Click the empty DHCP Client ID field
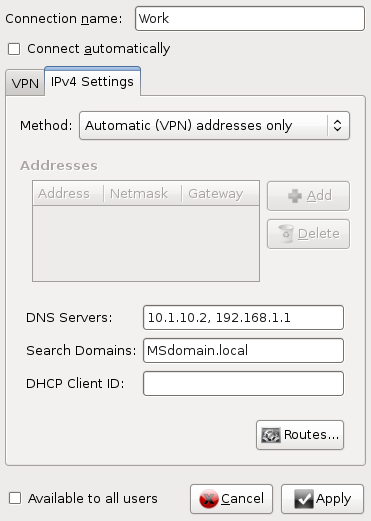371x521 pixels. coord(243,384)
